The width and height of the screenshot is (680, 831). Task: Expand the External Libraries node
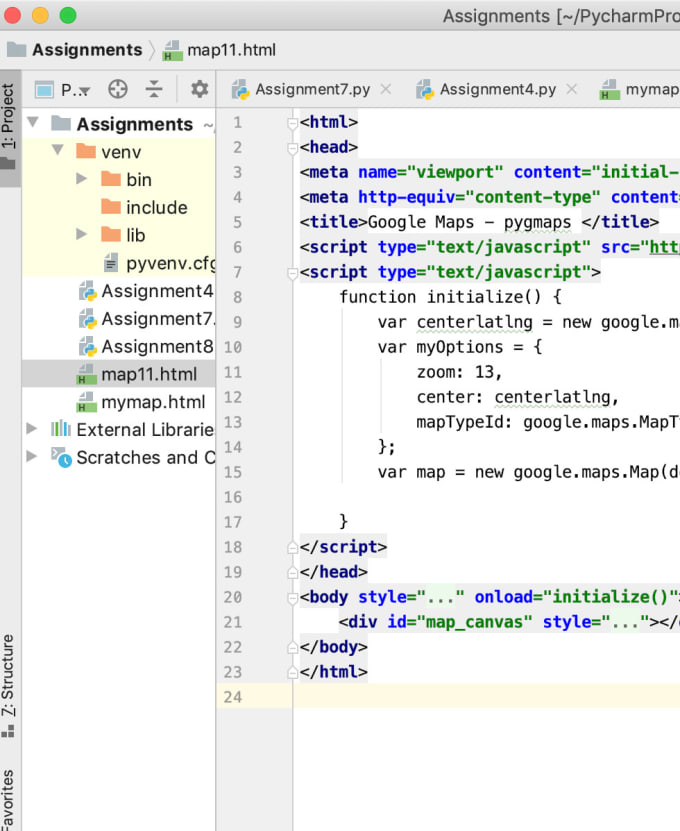(32, 429)
